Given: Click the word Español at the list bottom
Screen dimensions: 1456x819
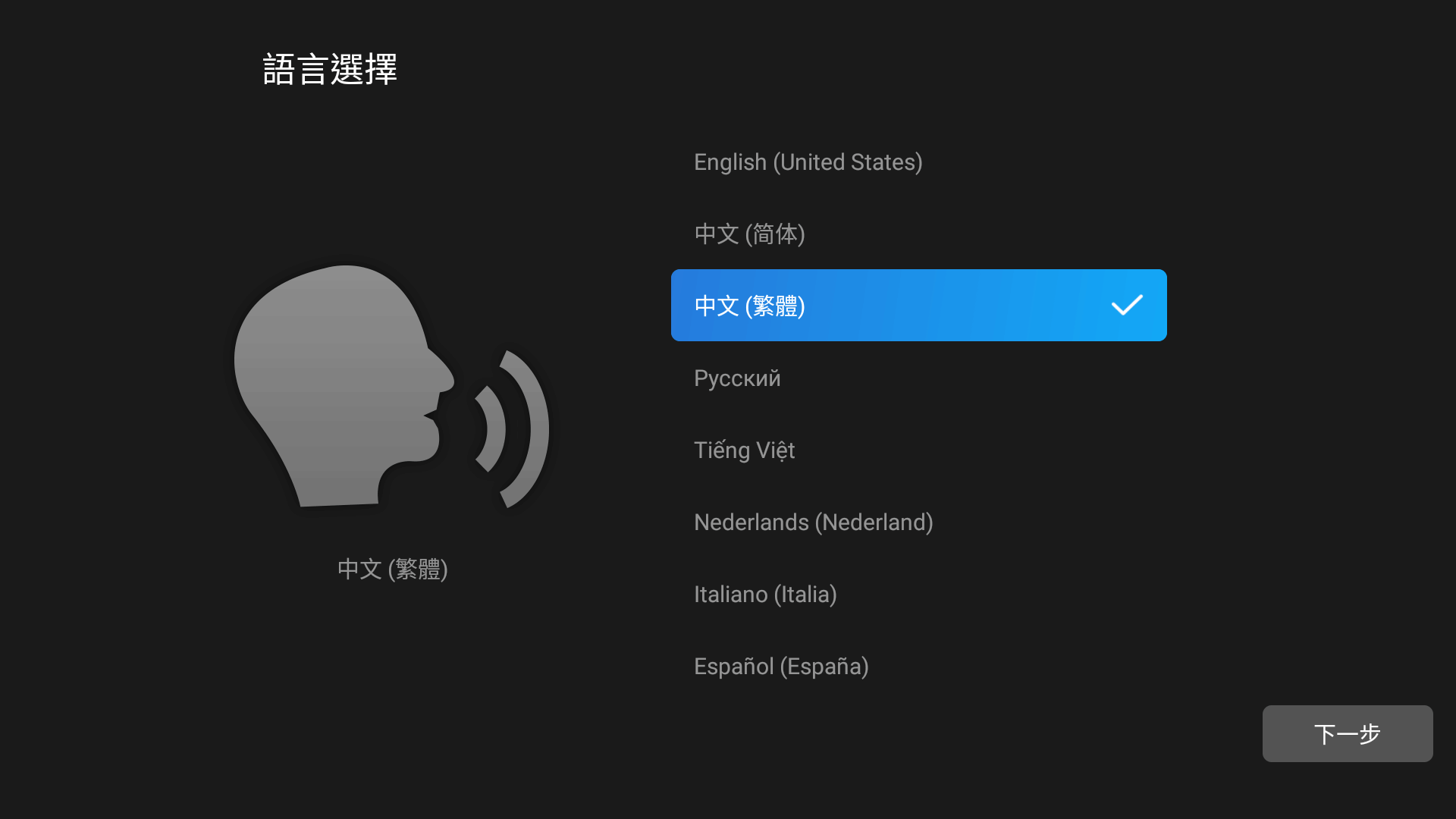Looking at the screenshot, I should point(733,666).
